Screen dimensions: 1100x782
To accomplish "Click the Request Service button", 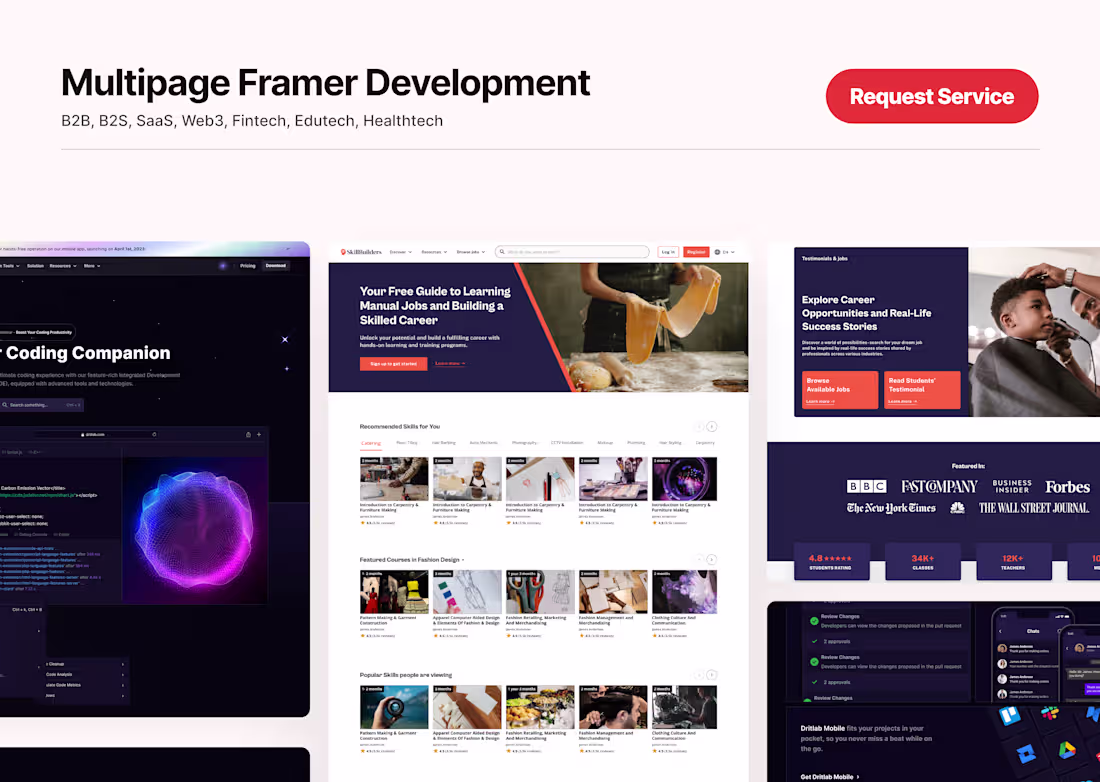I will coord(931,96).
